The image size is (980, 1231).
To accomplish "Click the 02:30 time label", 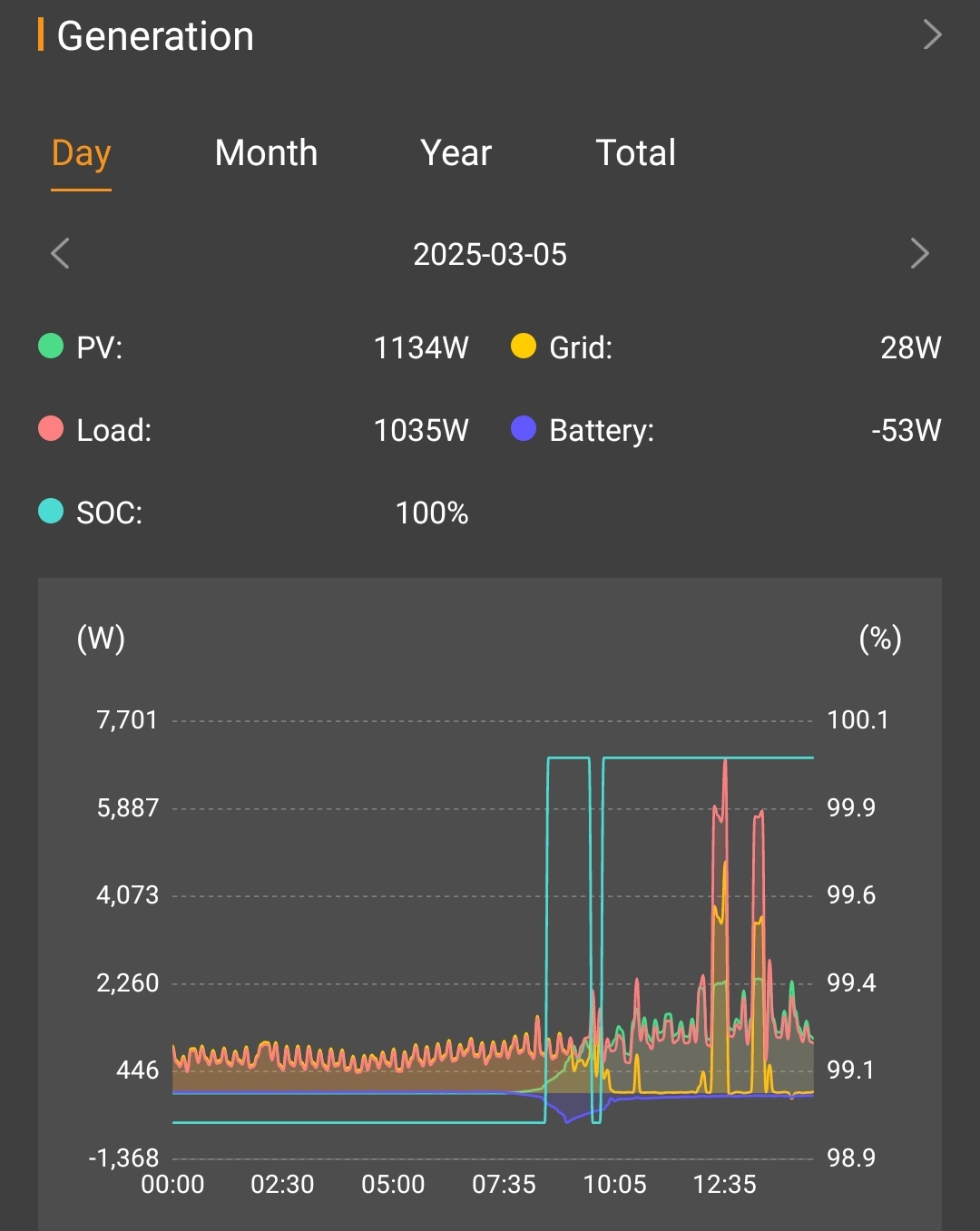I will [282, 1185].
